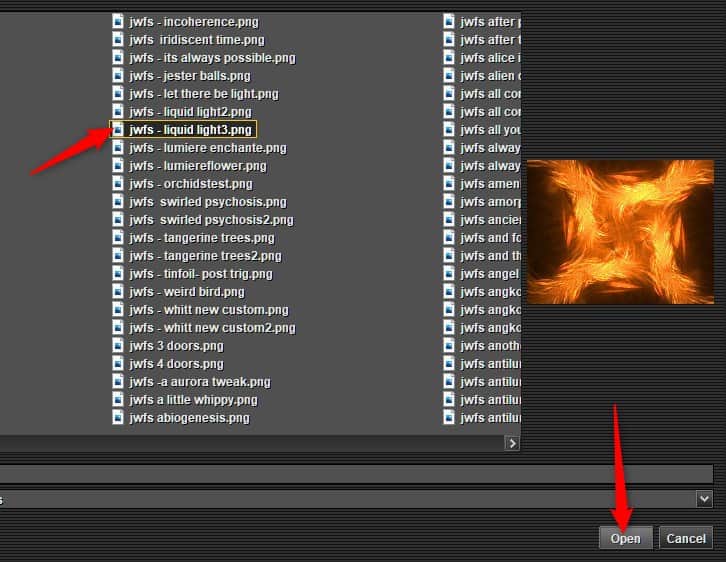Select the 'jwfs amen' file entry
This screenshot has height=562, width=726.
point(490,184)
